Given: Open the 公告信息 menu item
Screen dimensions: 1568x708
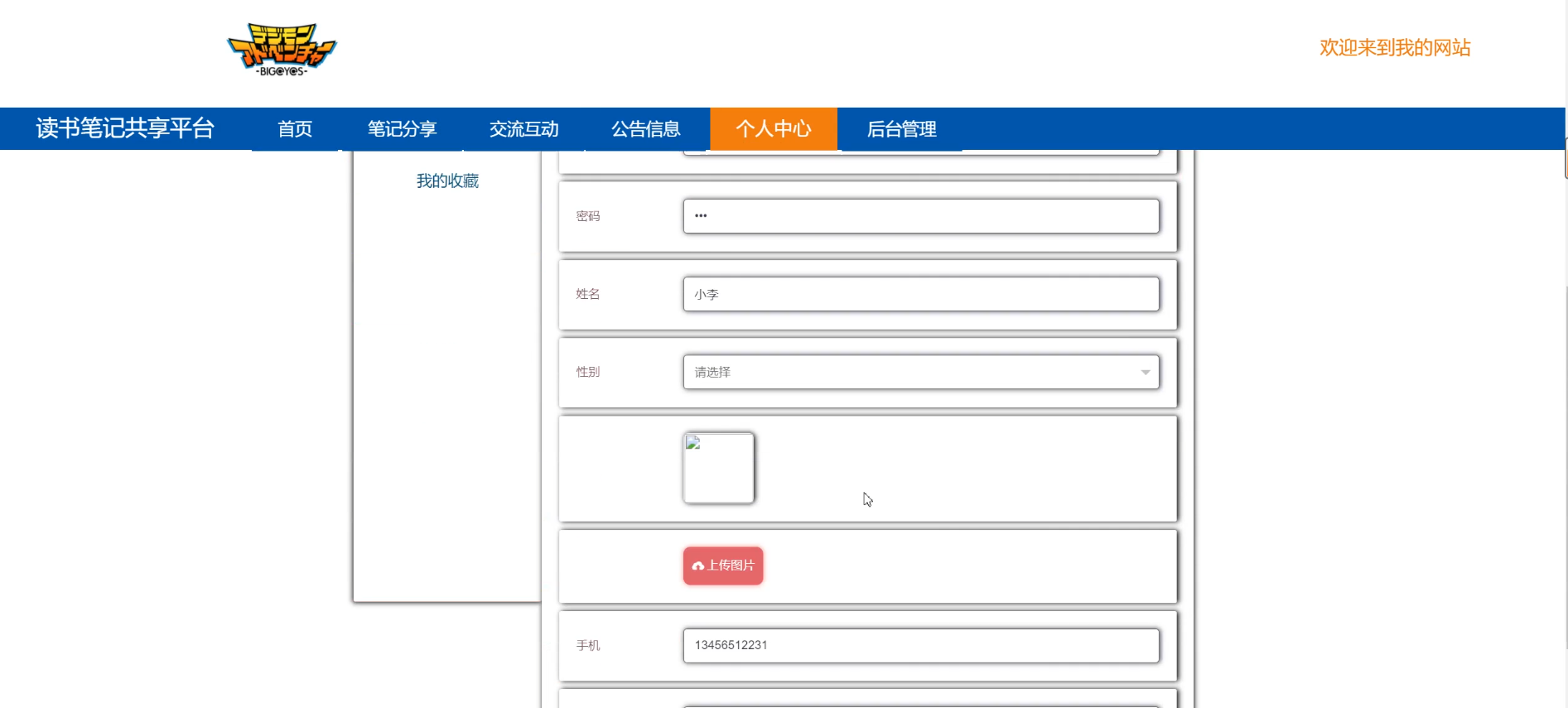Looking at the screenshot, I should pyautogui.click(x=645, y=129).
